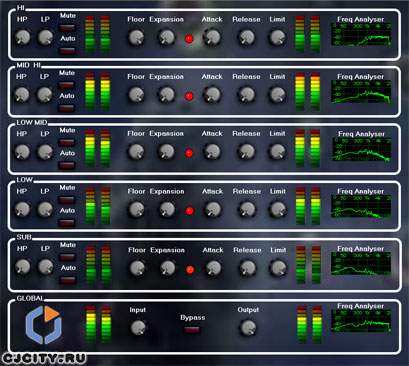The image size is (409, 366).
Task: Click the SUB band Limit knob
Action: pos(278,268)
